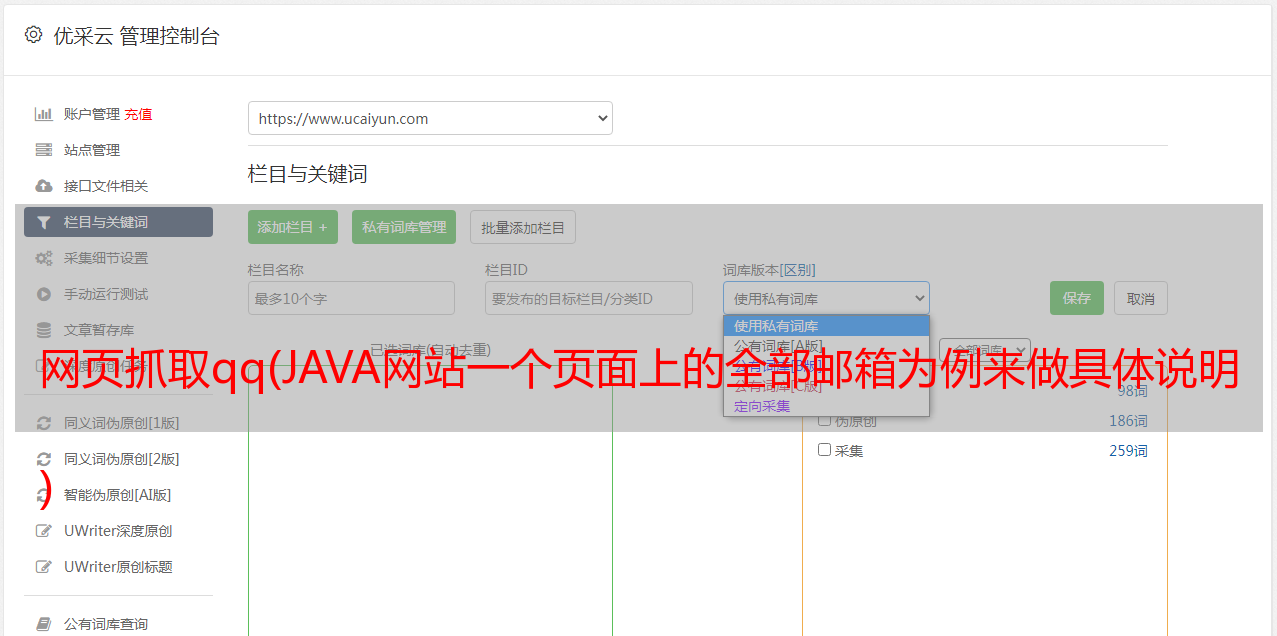Click the 栏目与关键词 page heading
The width and height of the screenshot is (1277, 636).
pyautogui.click(x=308, y=174)
